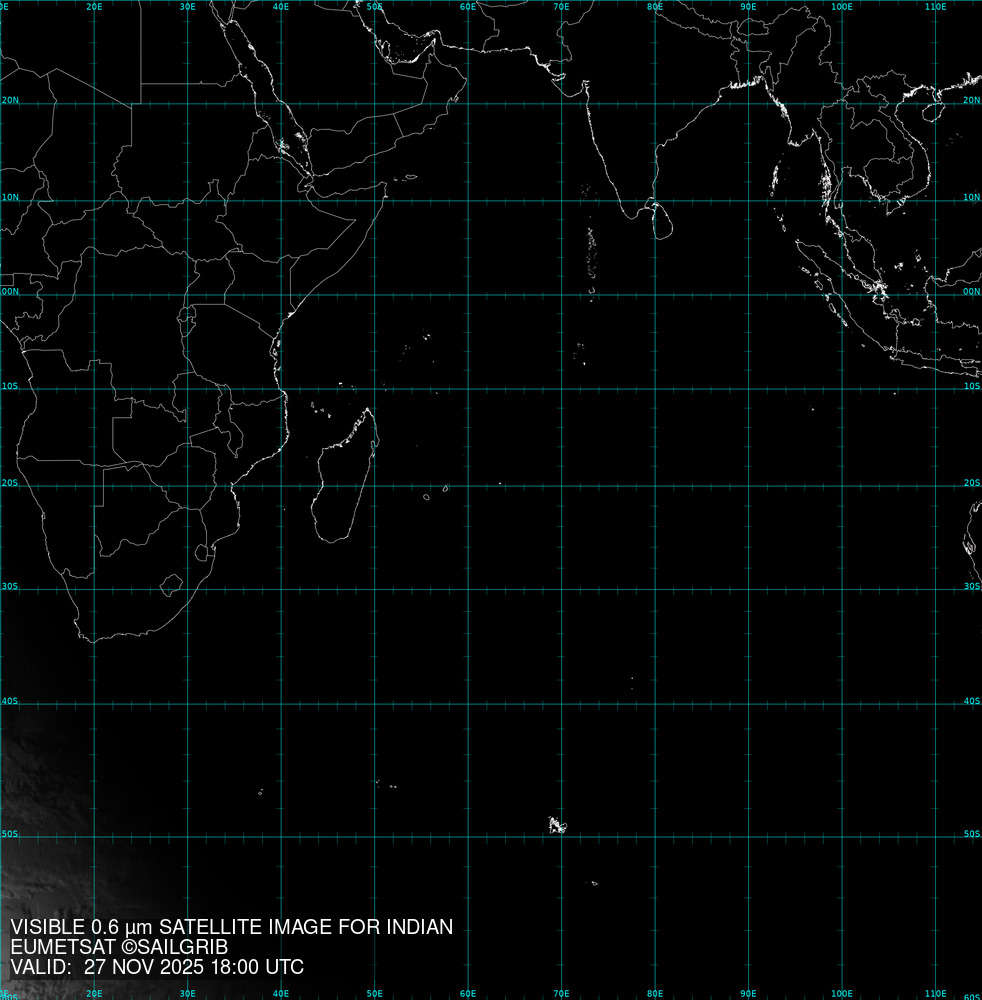Image resolution: width=982 pixels, height=1000 pixels.
Task: Click Socotra island off Horn of Africa
Action: click(x=410, y=178)
